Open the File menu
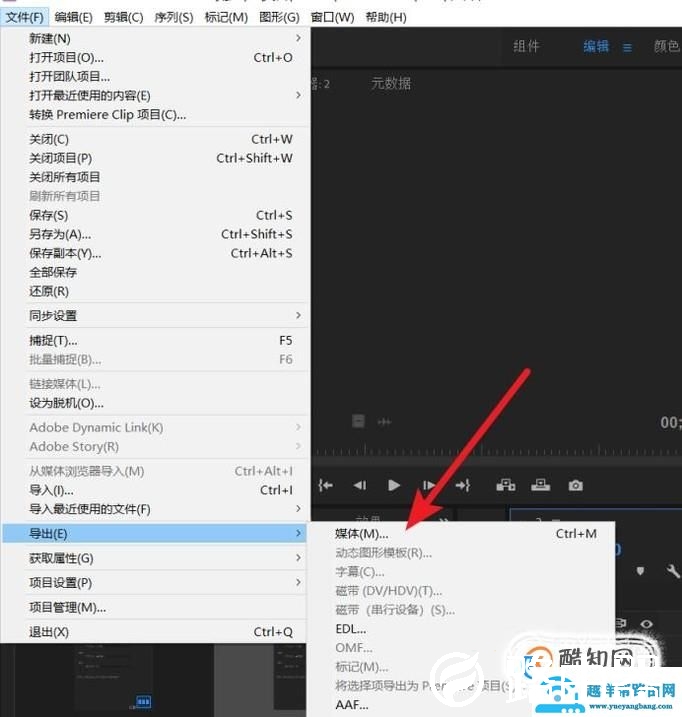Screen dimensions: 682x717 tap(25, 17)
